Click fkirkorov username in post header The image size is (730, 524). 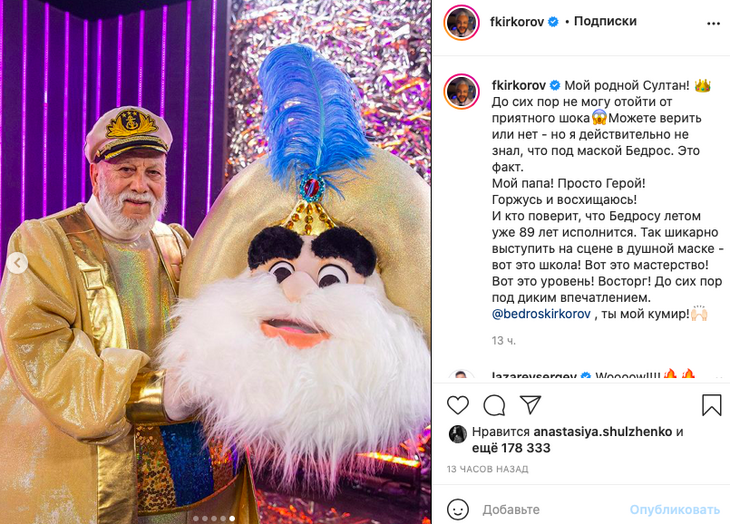pos(517,21)
